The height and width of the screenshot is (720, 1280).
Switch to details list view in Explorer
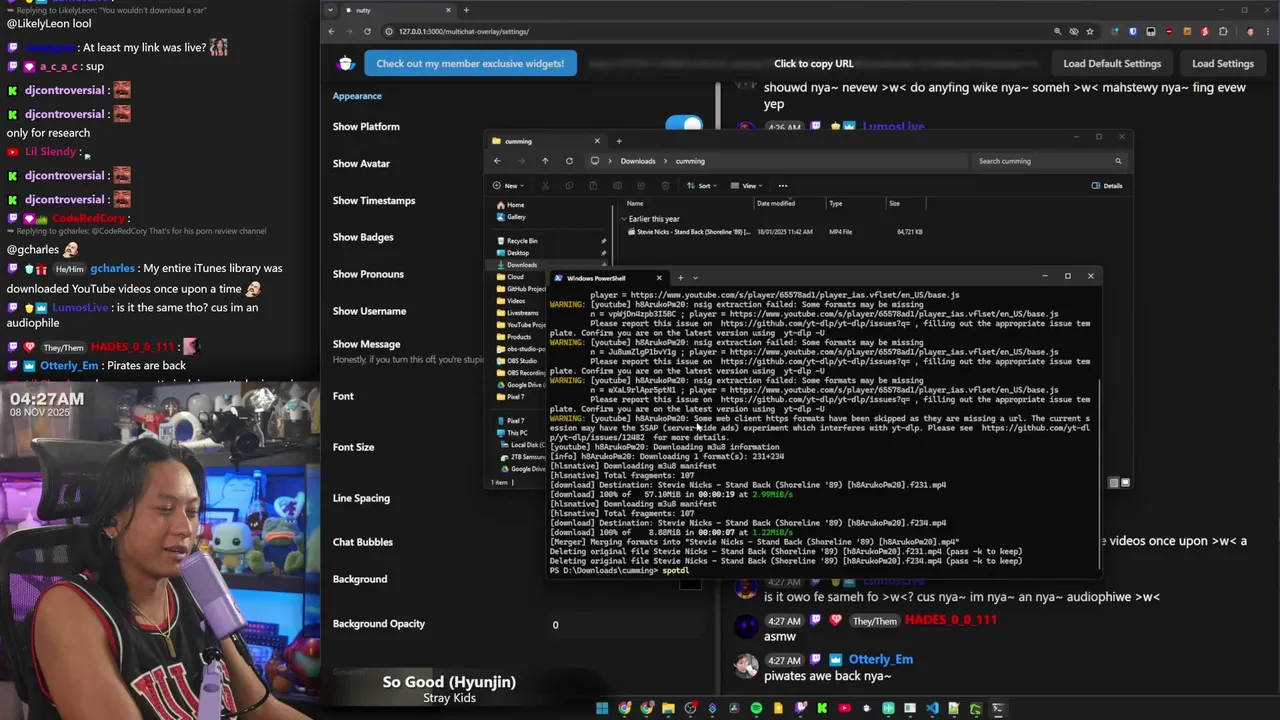[1114, 483]
